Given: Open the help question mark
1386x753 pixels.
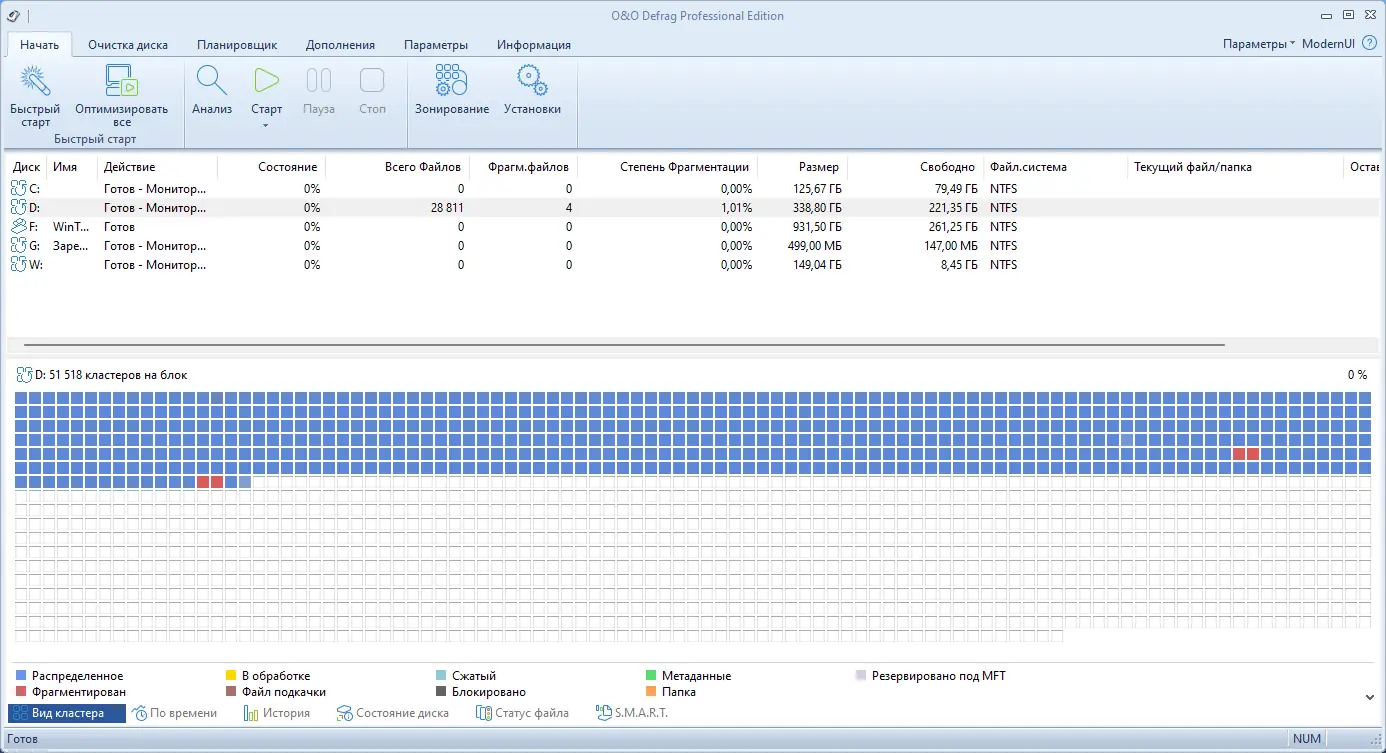Looking at the screenshot, I should 1369,44.
